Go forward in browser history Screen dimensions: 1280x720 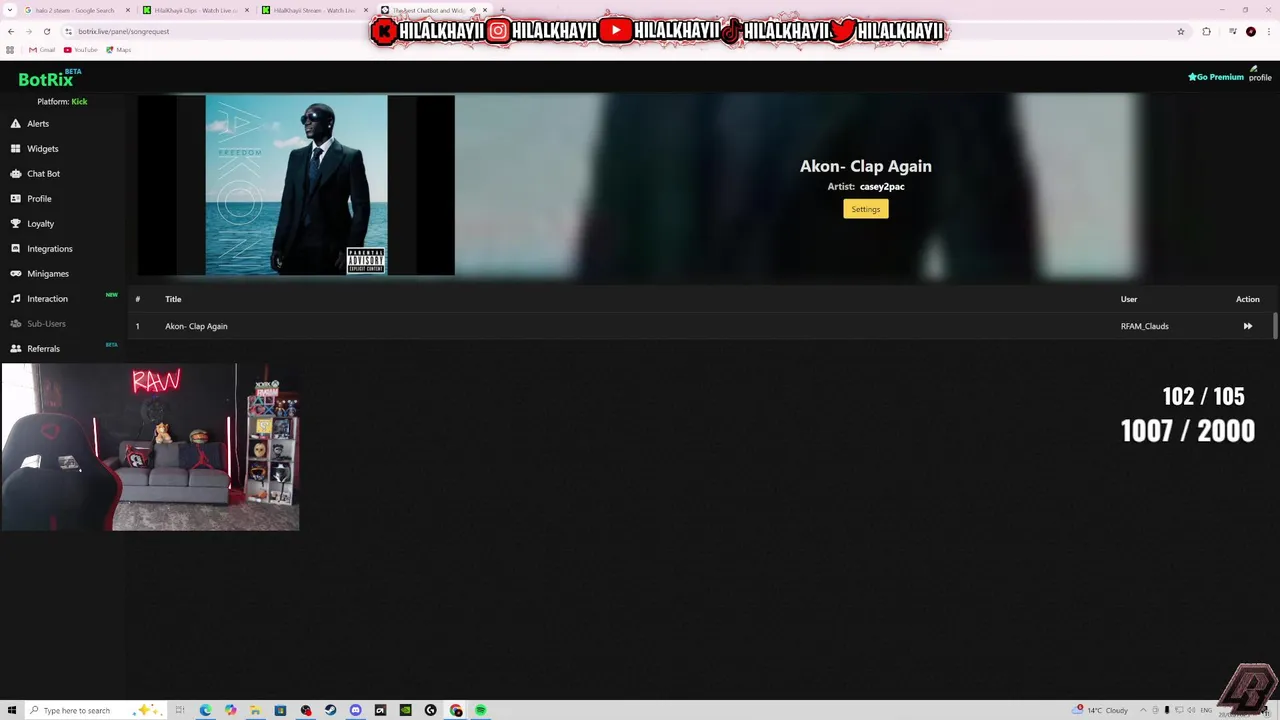click(28, 31)
